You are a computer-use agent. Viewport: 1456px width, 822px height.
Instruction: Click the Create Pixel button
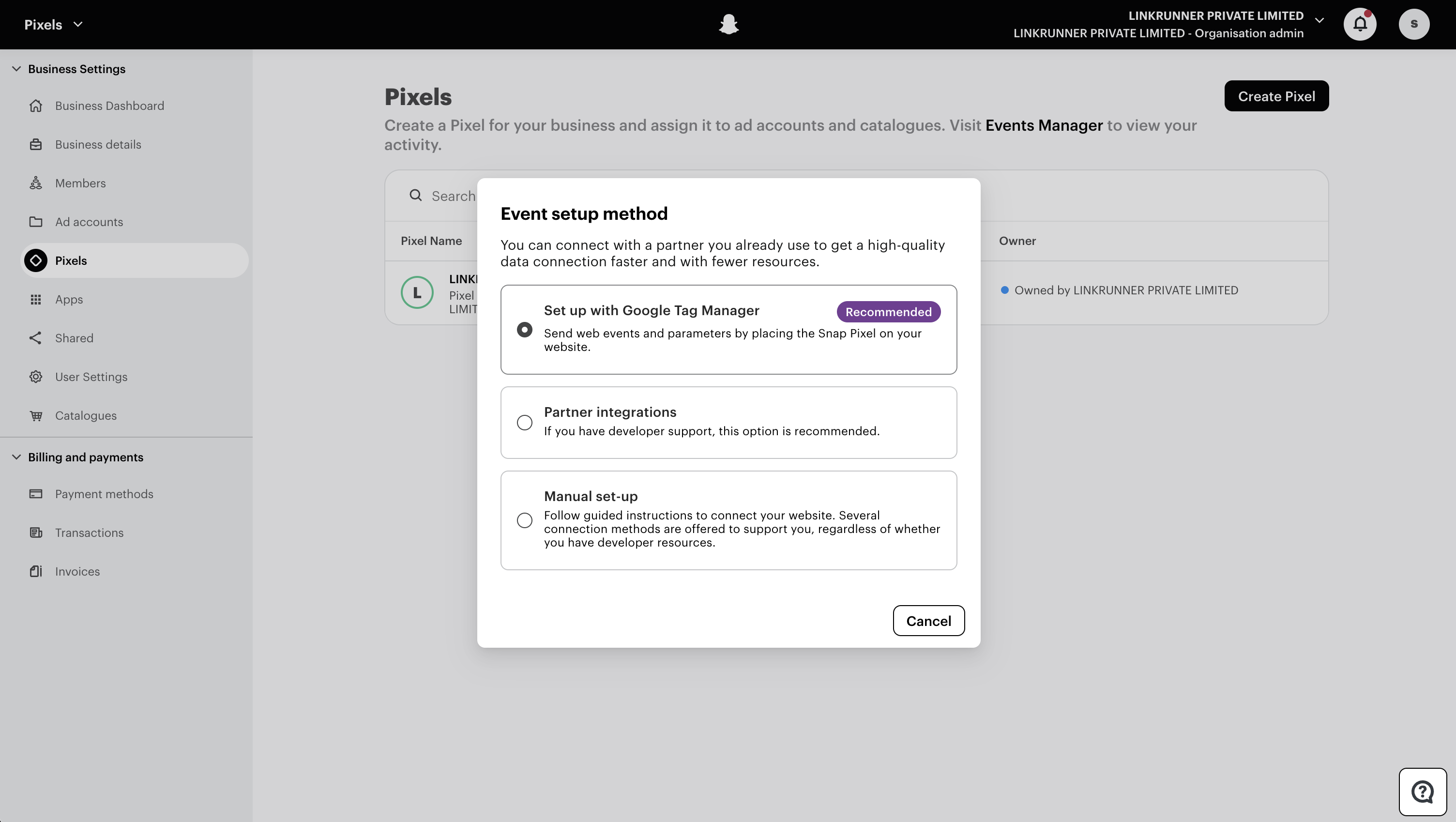pyautogui.click(x=1276, y=95)
